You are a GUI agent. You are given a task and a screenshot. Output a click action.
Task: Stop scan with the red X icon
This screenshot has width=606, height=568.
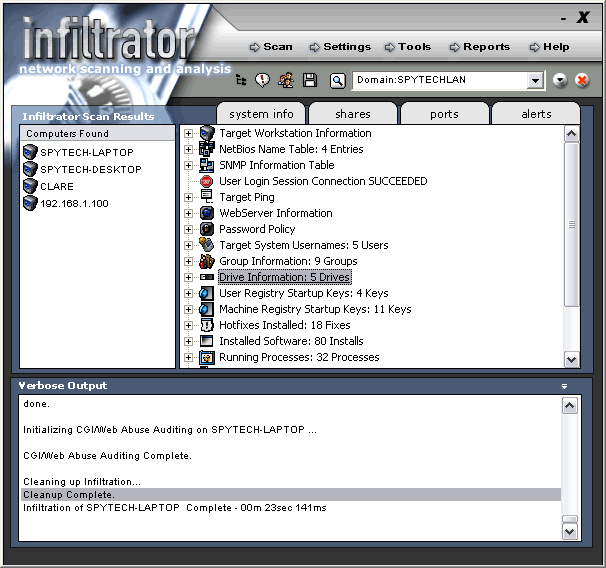pos(582,80)
